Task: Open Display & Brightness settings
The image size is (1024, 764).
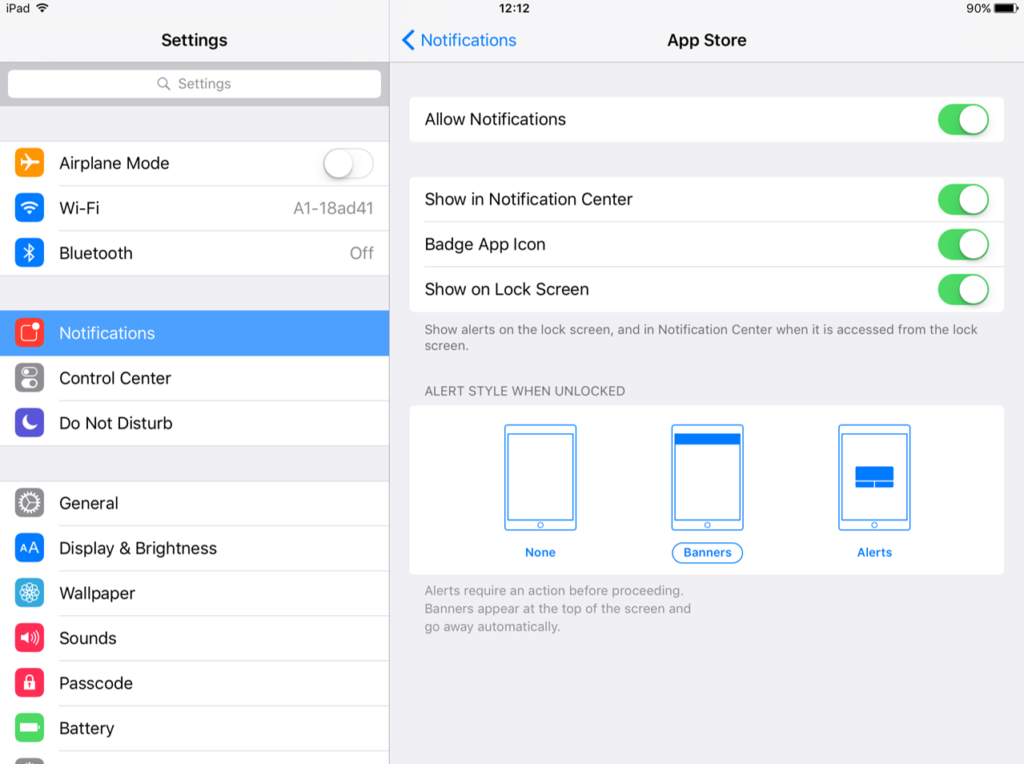Action: [x=195, y=548]
